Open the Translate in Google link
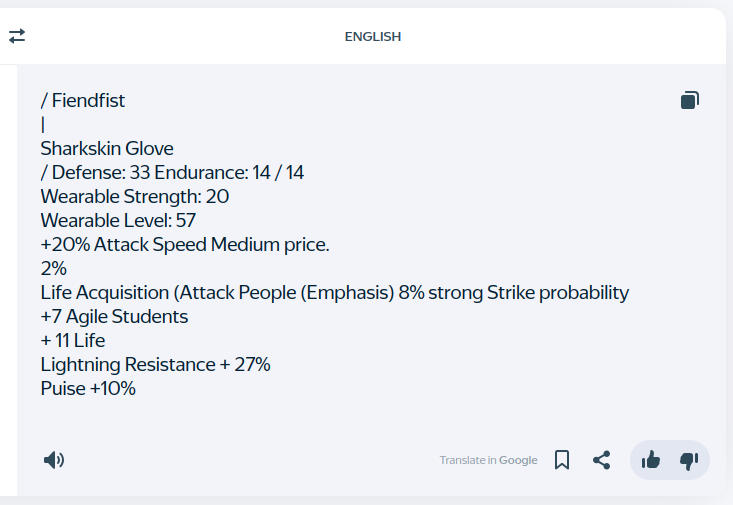This screenshot has width=733, height=505. click(489, 460)
